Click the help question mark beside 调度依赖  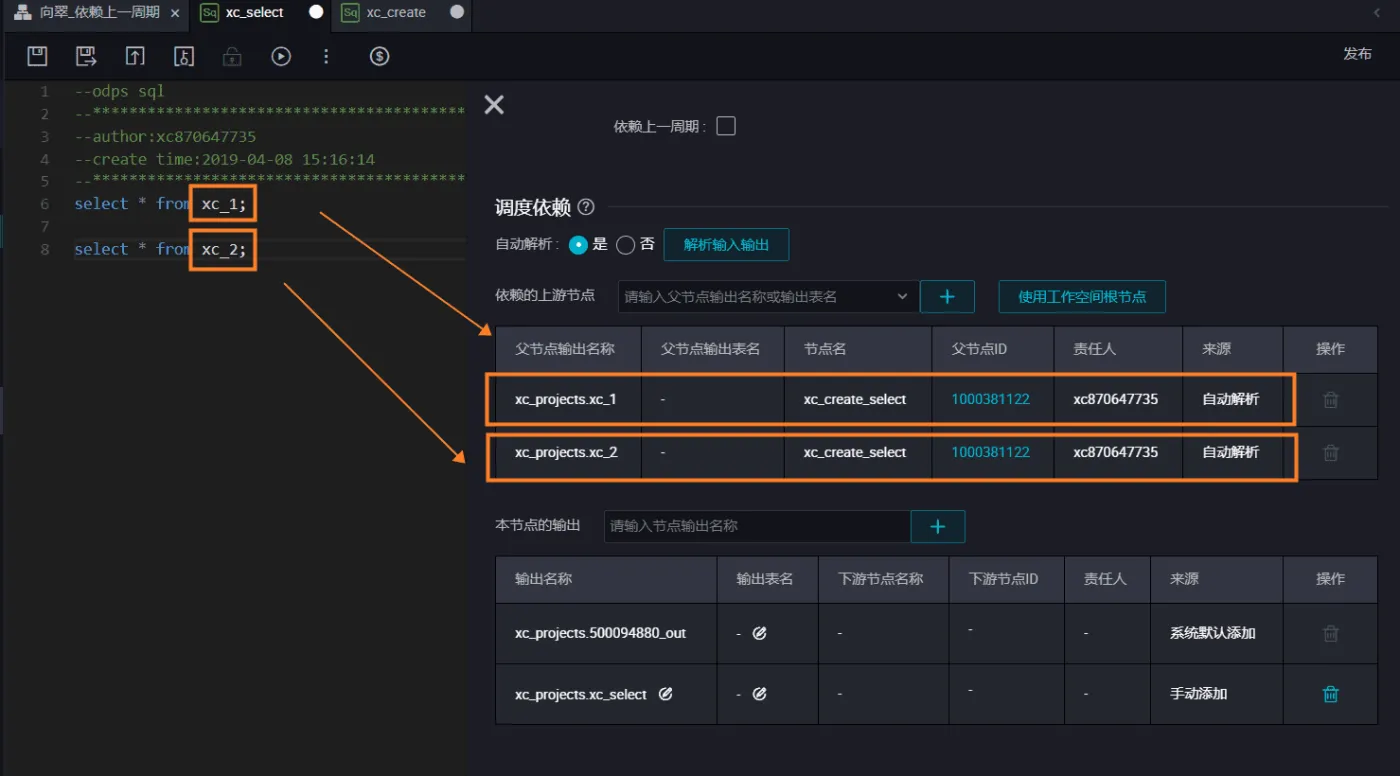(586, 207)
